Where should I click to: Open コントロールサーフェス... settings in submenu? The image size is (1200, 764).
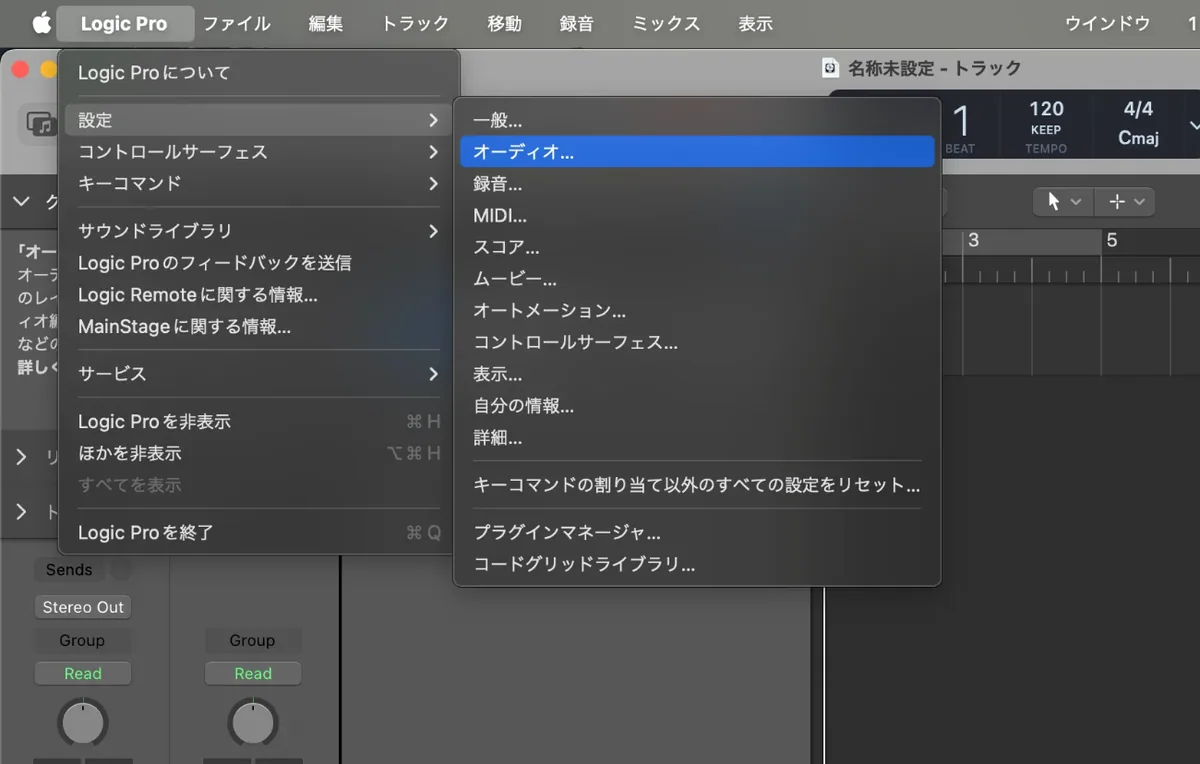click(697, 342)
